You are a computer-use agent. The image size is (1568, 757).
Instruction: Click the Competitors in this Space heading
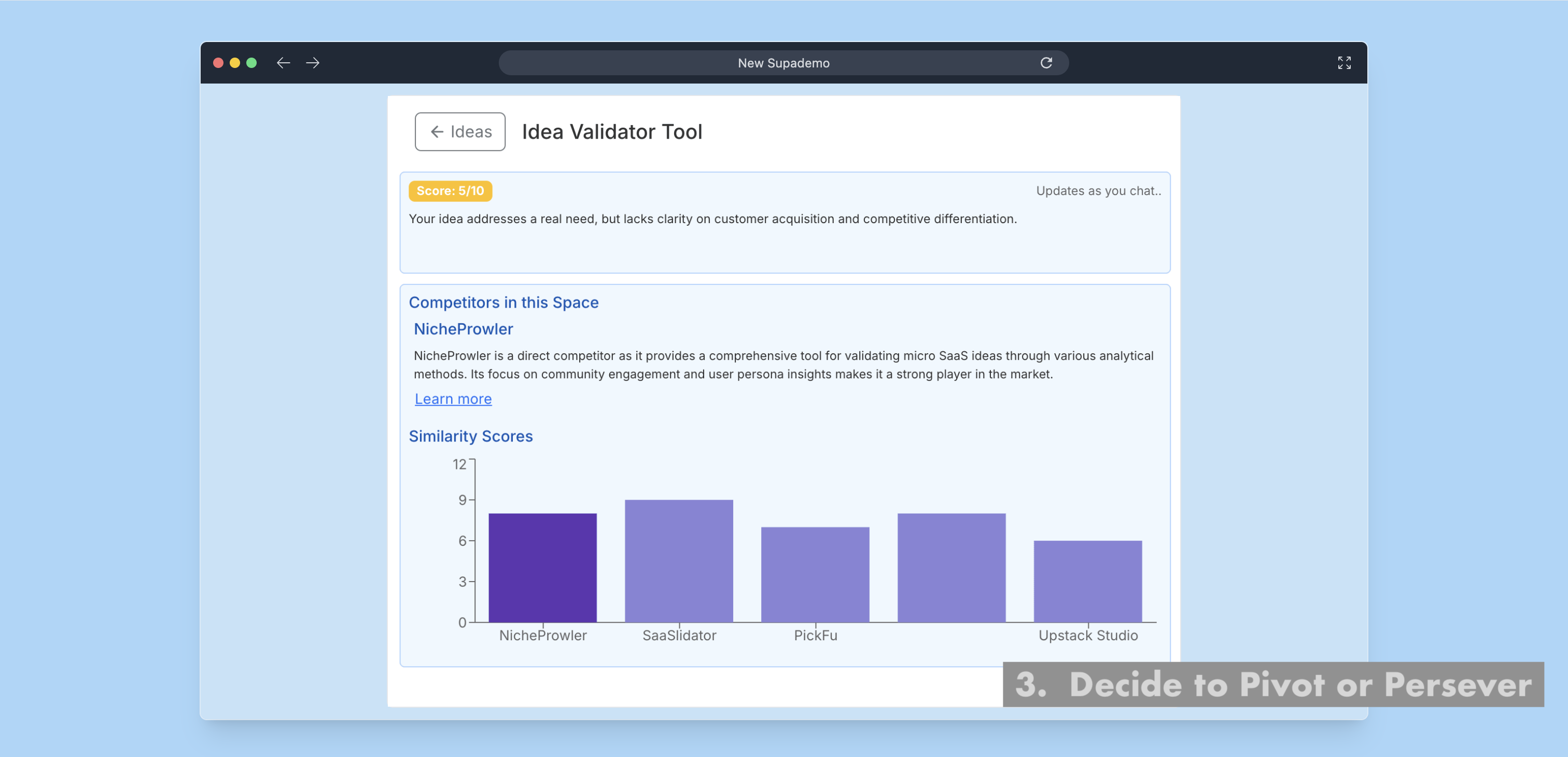click(503, 302)
